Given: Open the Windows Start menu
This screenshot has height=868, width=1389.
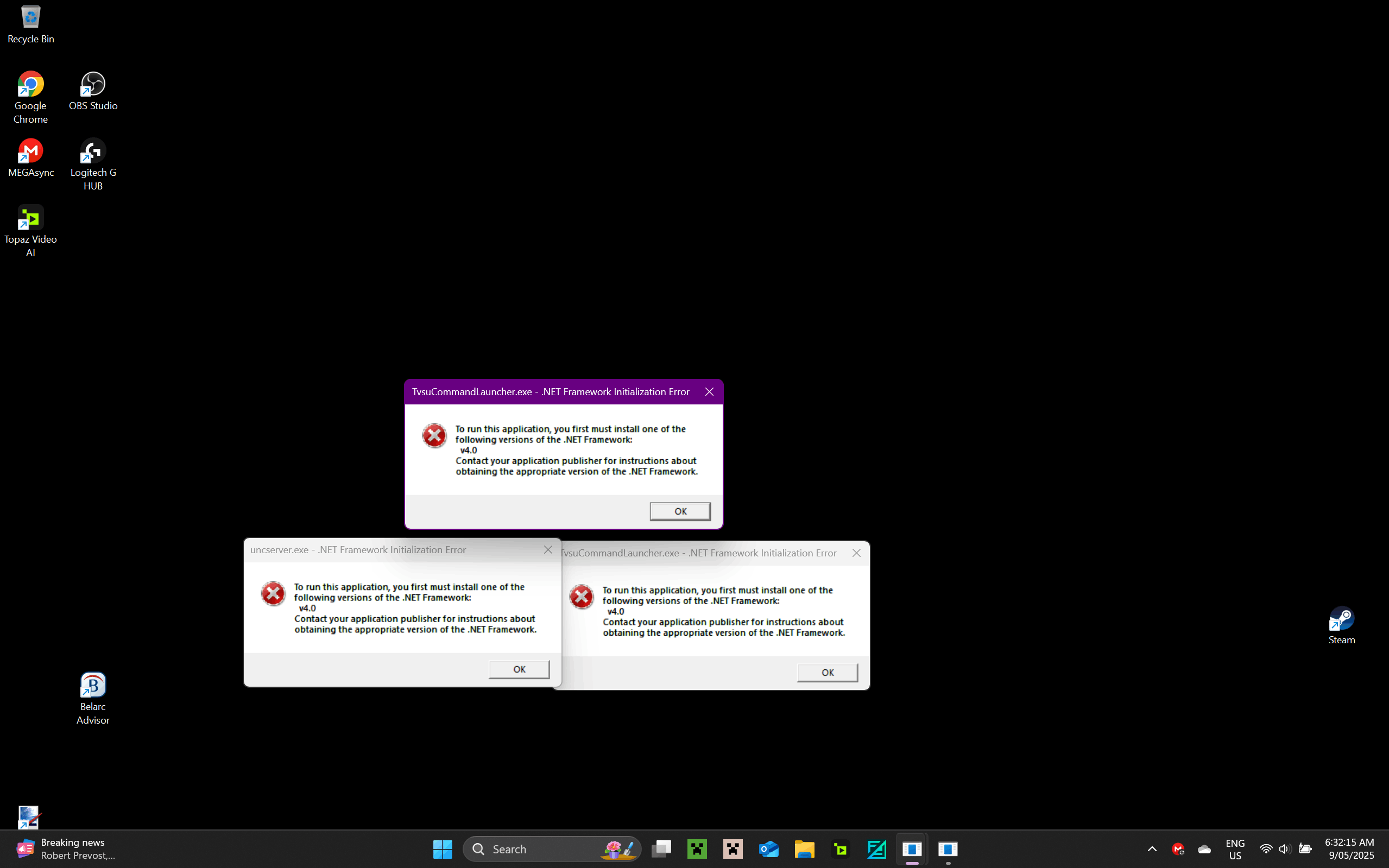Looking at the screenshot, I should point(442,848).
